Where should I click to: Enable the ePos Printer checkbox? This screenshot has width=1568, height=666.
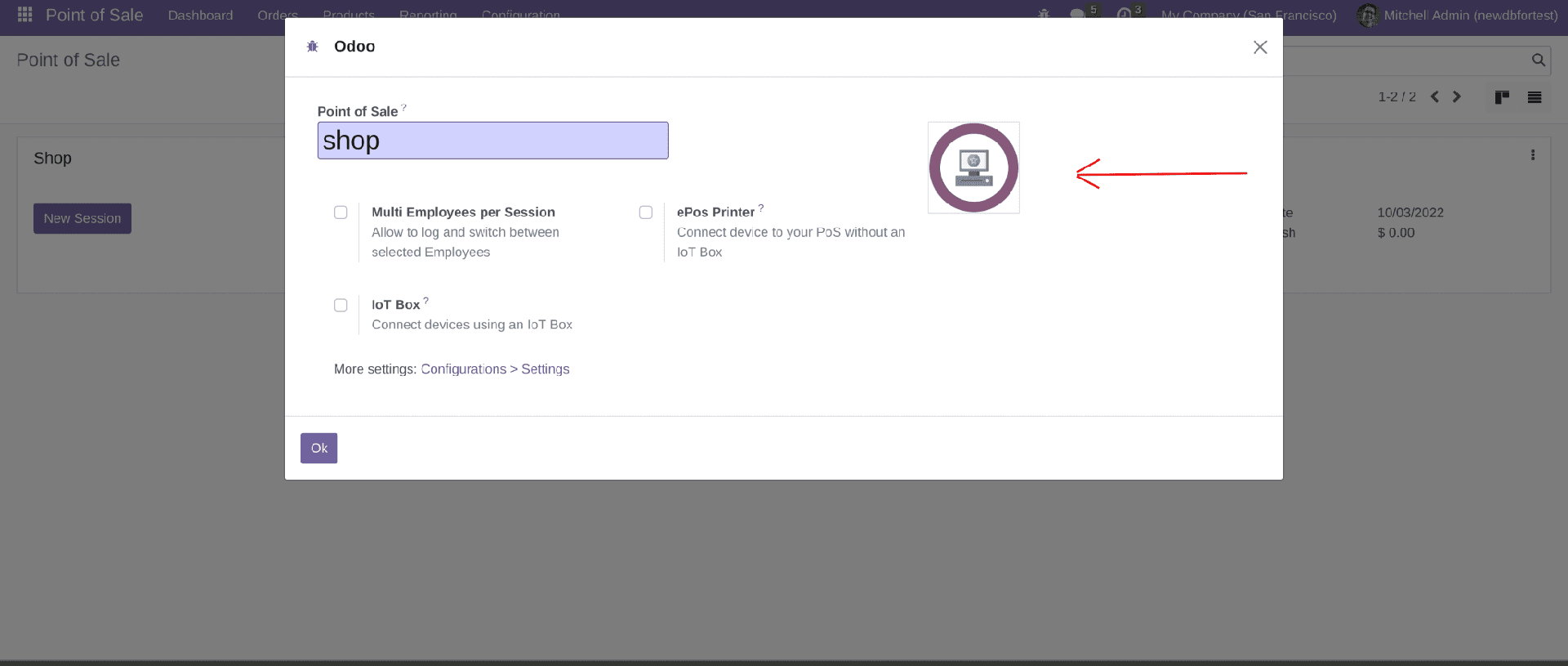646,212
